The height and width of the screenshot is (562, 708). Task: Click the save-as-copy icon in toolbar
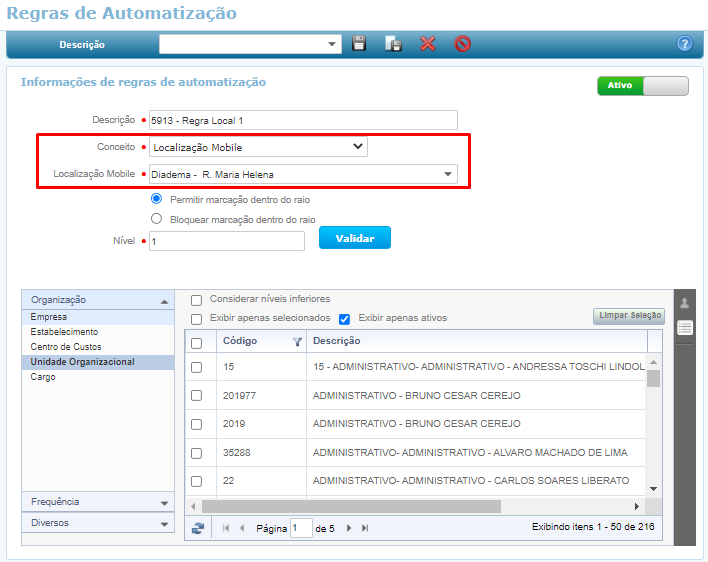[x=394, y=44]
